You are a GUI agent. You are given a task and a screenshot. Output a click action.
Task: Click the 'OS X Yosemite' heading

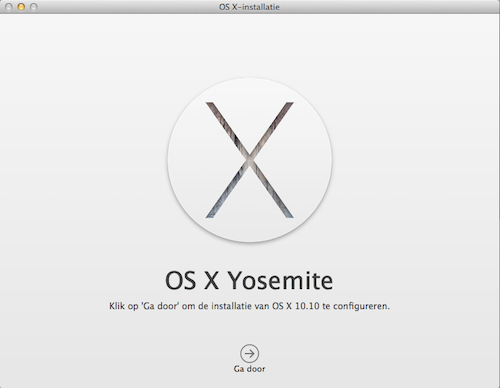point(249,280)
